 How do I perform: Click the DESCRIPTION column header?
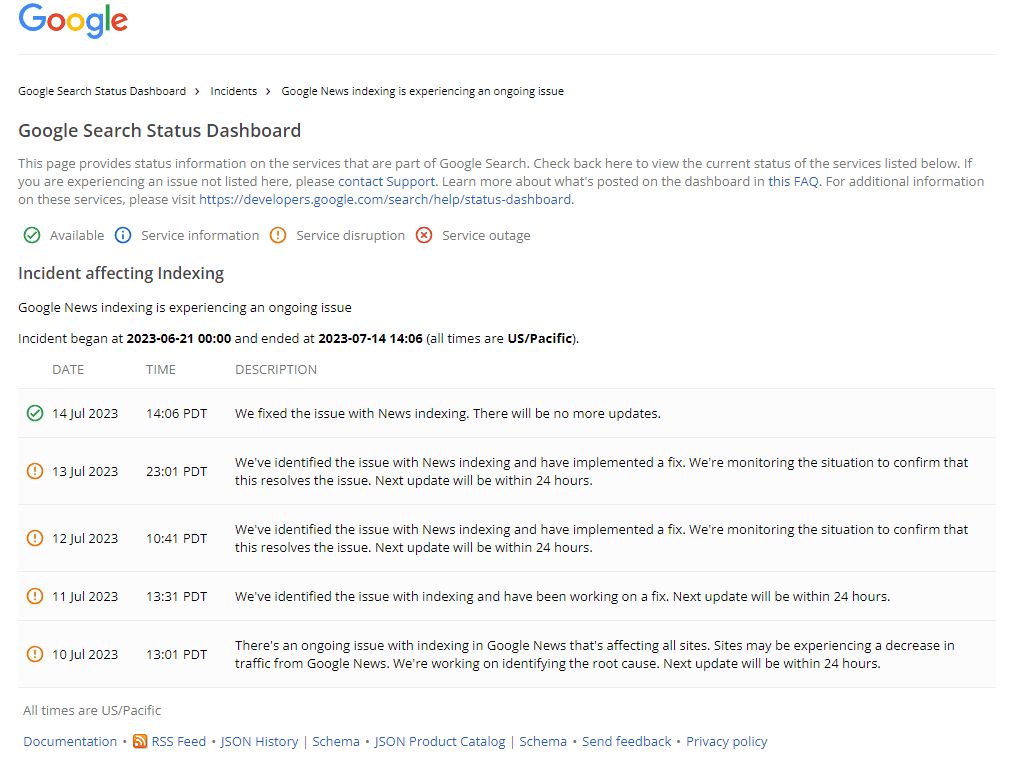276,370
